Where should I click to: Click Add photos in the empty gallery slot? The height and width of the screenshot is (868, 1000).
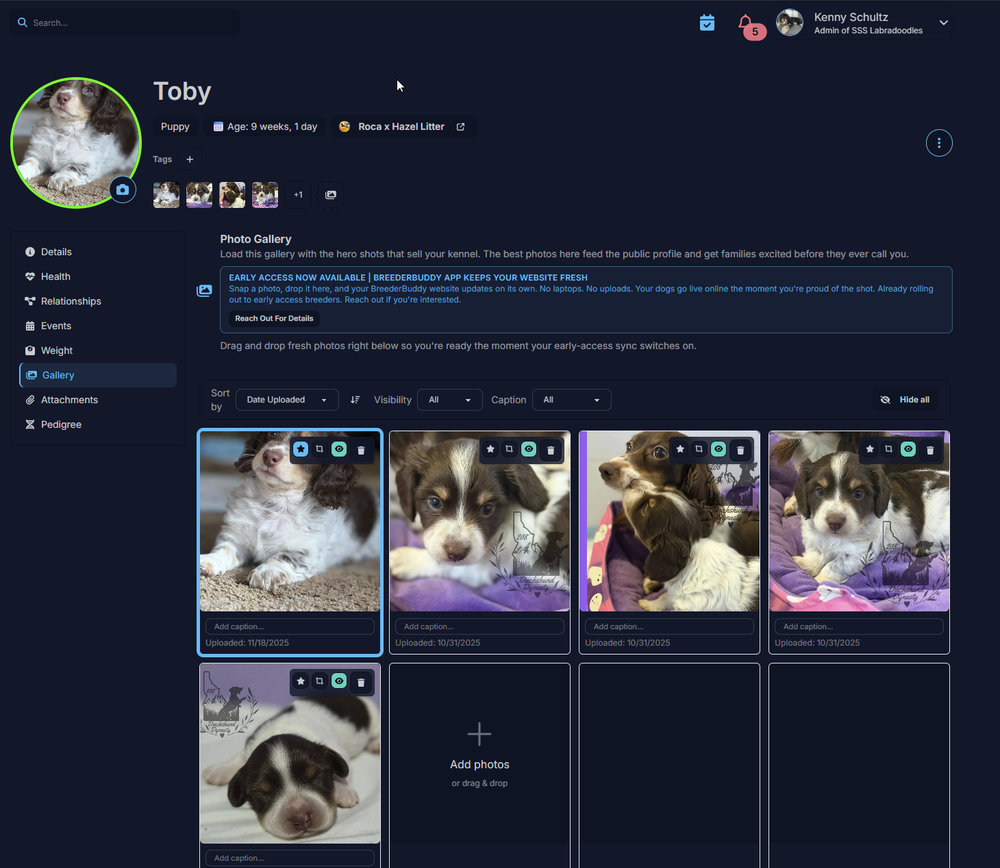tap(479, 764)
